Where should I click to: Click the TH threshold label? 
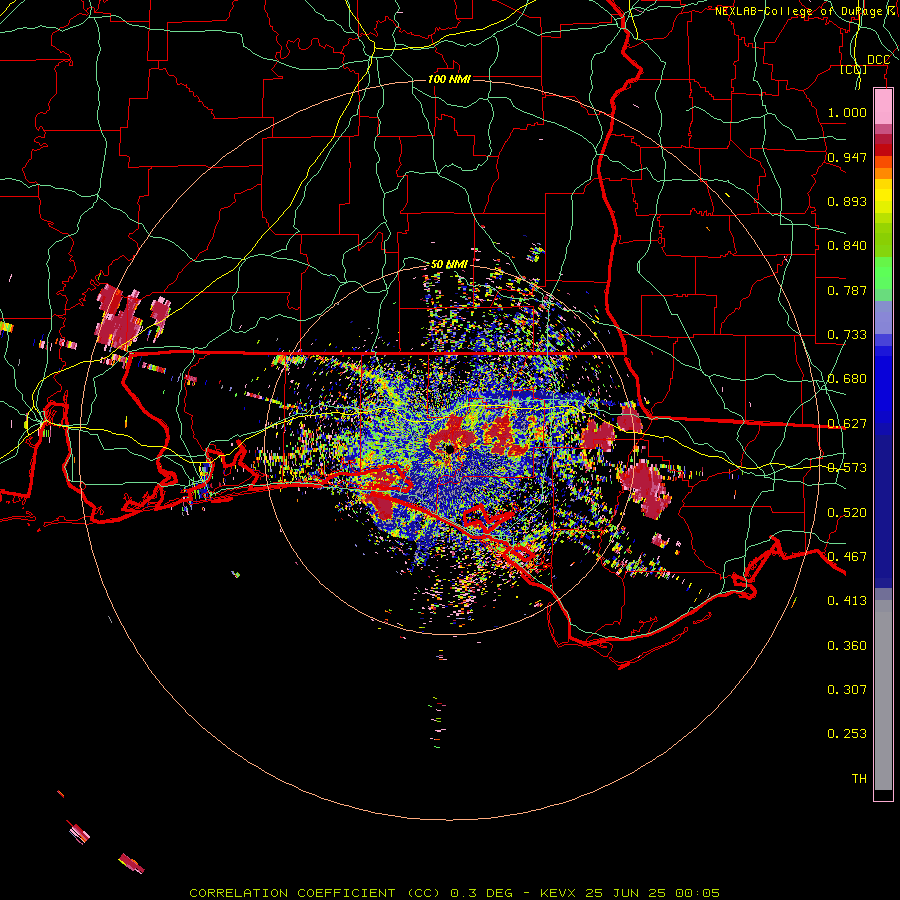(859, 779)
